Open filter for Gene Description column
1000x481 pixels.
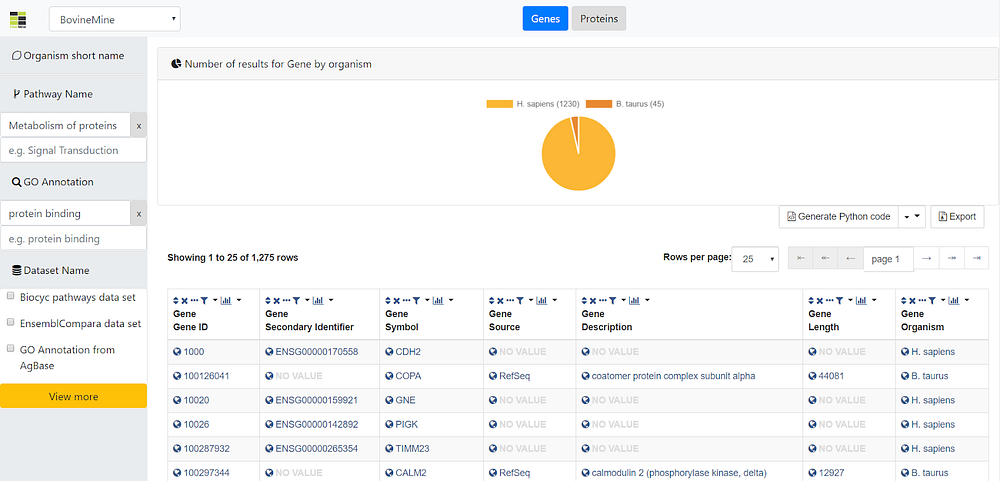point(612,300)
